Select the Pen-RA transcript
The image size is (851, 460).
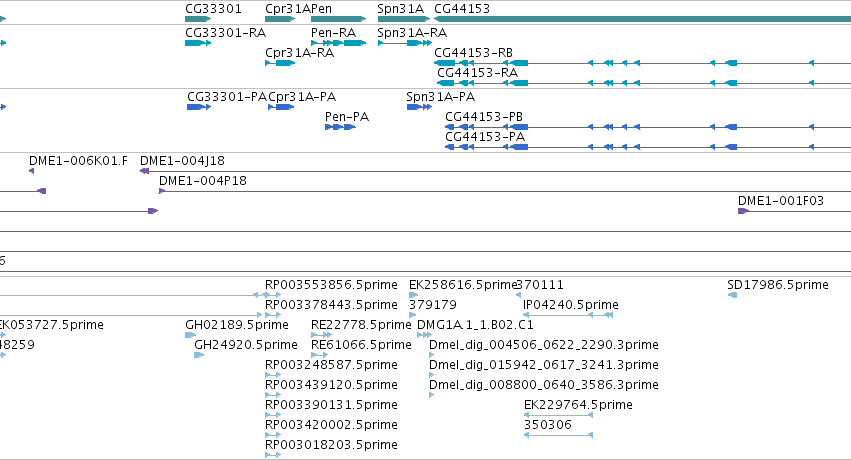pos(339,43)
